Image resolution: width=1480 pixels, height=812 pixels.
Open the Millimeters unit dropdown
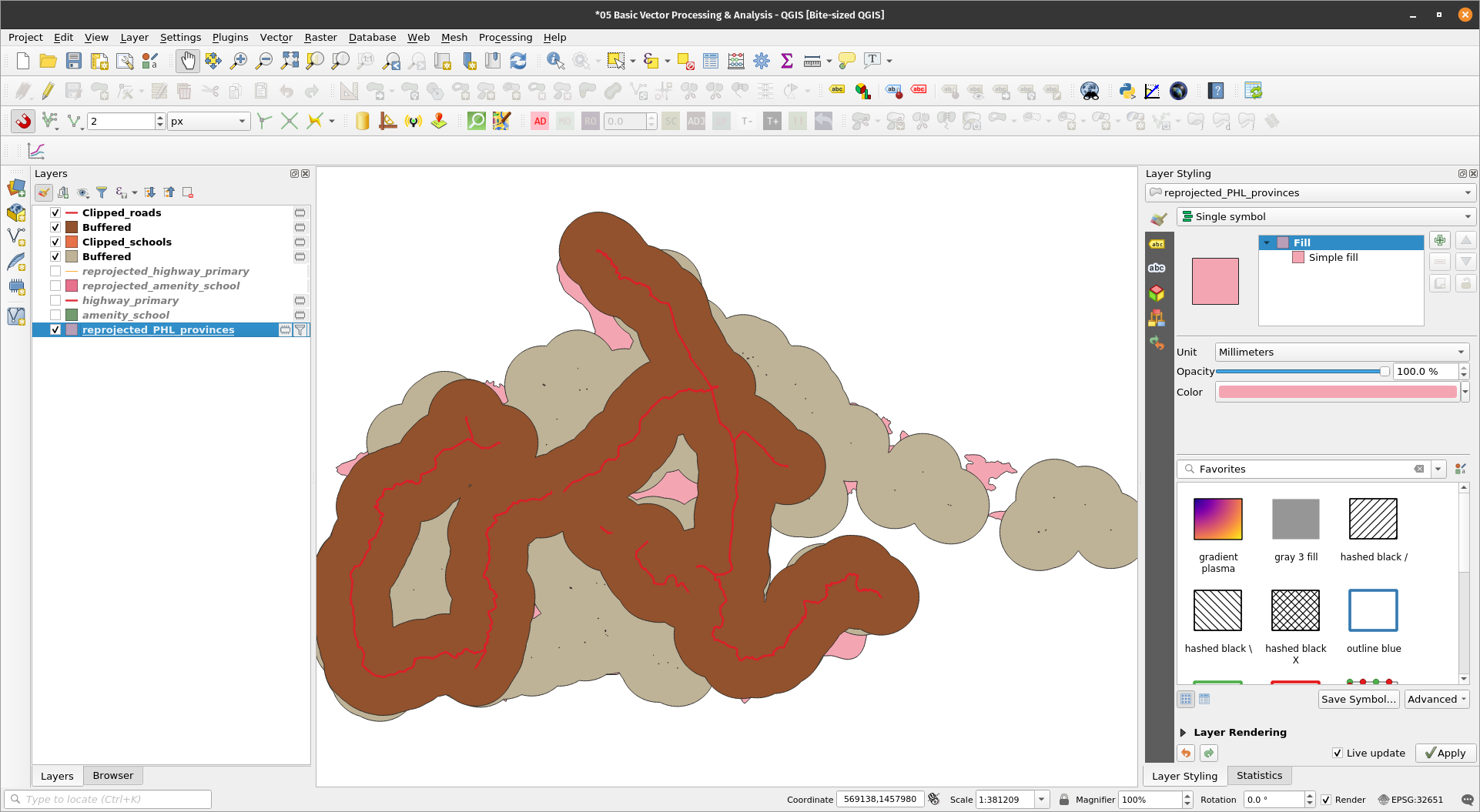1341,352
